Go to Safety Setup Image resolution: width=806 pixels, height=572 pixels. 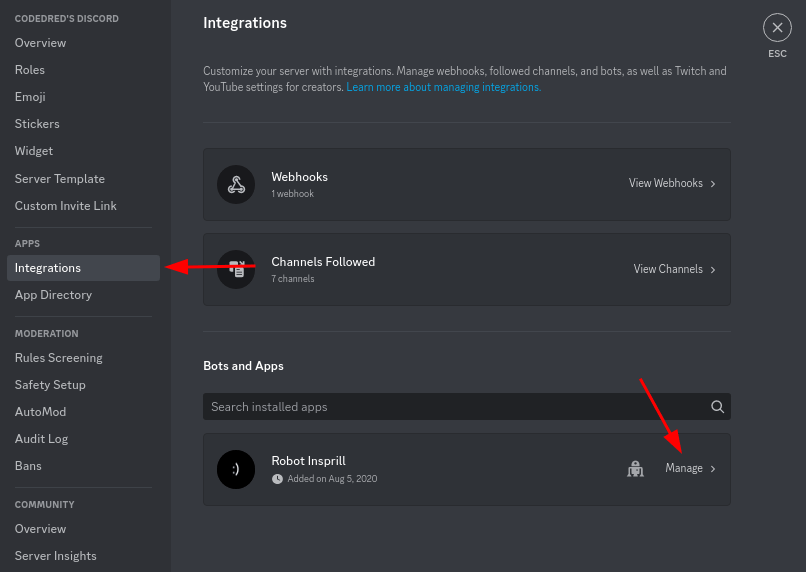(50, 385)
